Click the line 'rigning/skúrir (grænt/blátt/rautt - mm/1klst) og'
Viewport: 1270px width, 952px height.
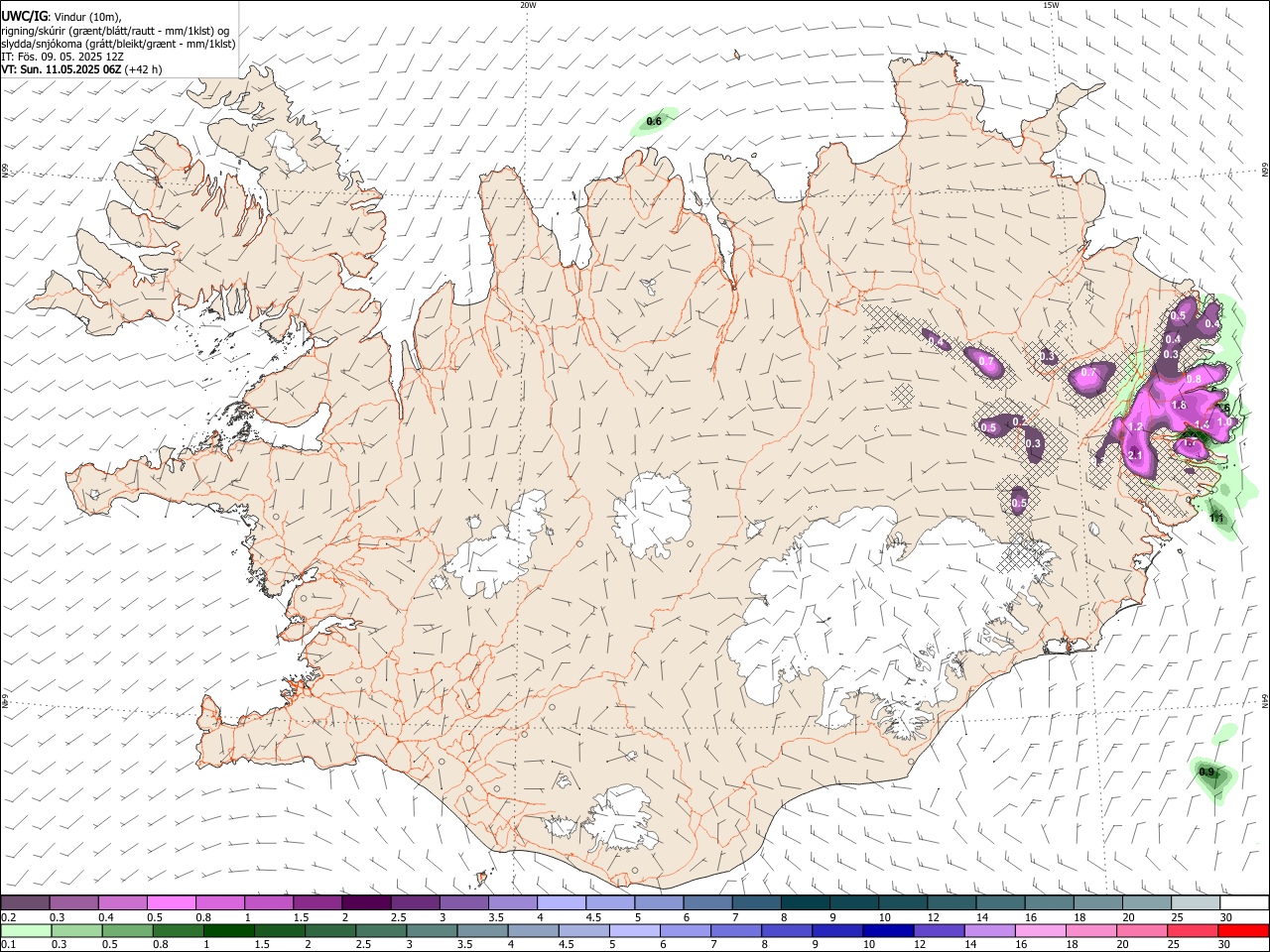(116, 31)
